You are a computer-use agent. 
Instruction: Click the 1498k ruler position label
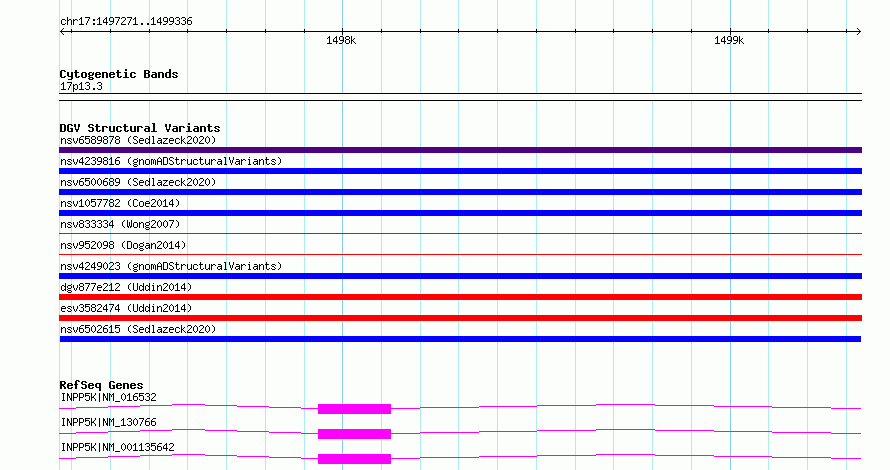click(341, 40)
